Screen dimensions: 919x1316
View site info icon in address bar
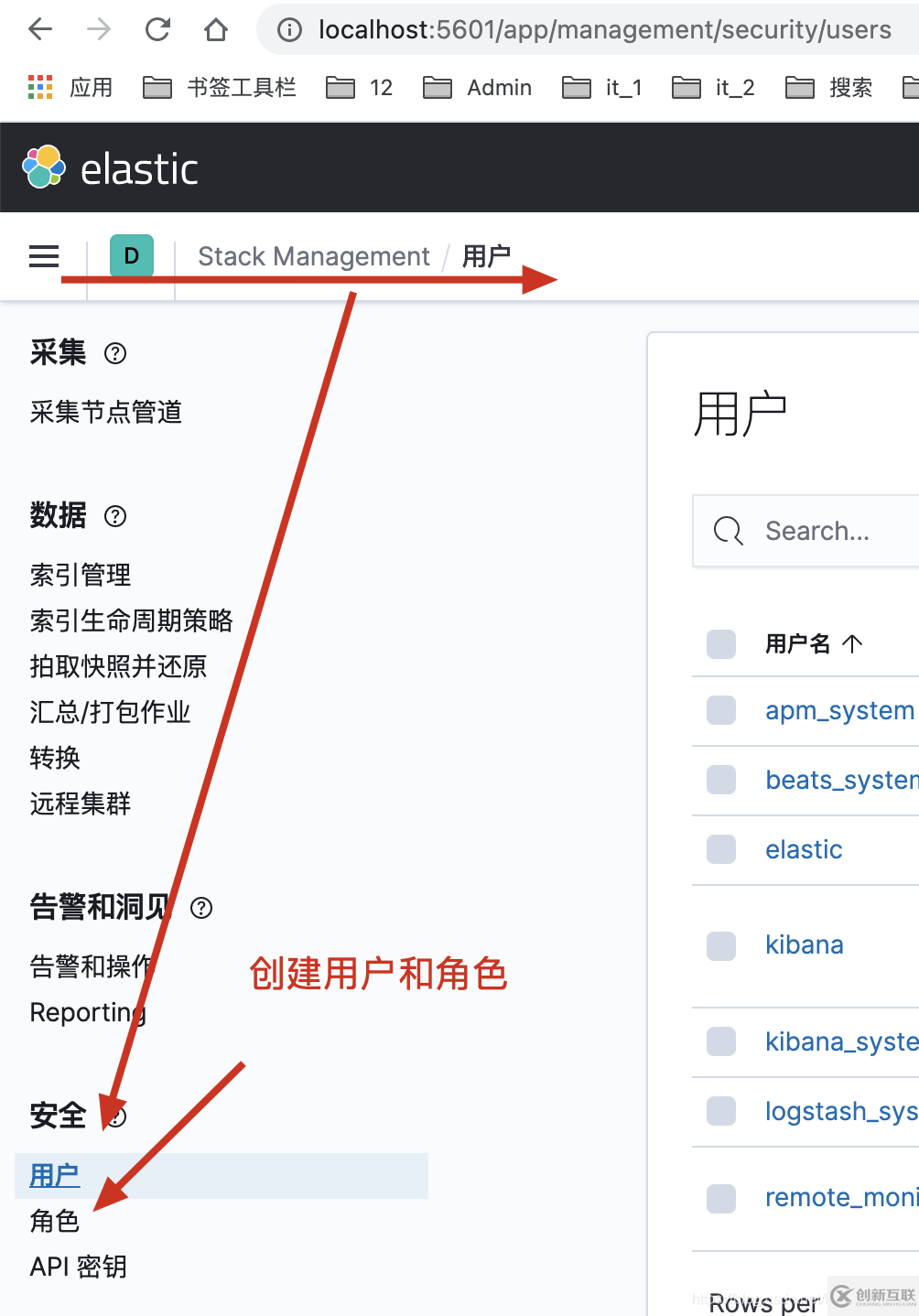[289, 30]
